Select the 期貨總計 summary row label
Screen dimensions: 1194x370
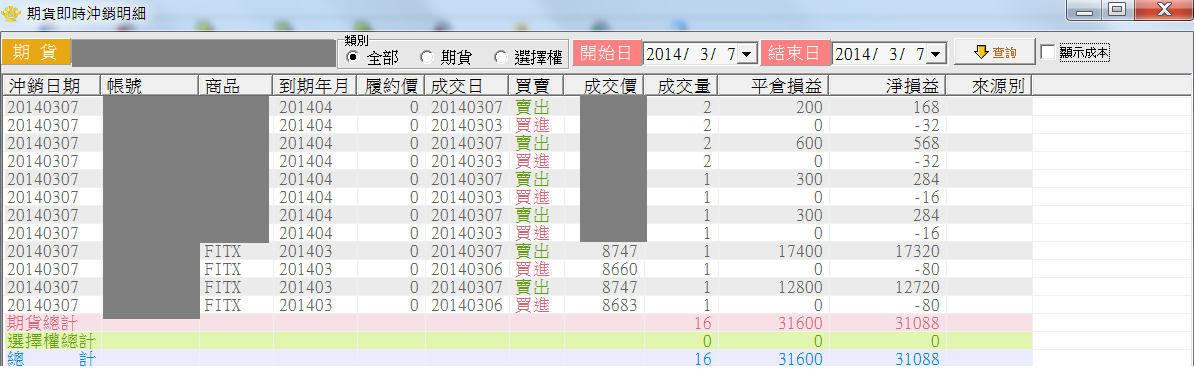point(43,324)
